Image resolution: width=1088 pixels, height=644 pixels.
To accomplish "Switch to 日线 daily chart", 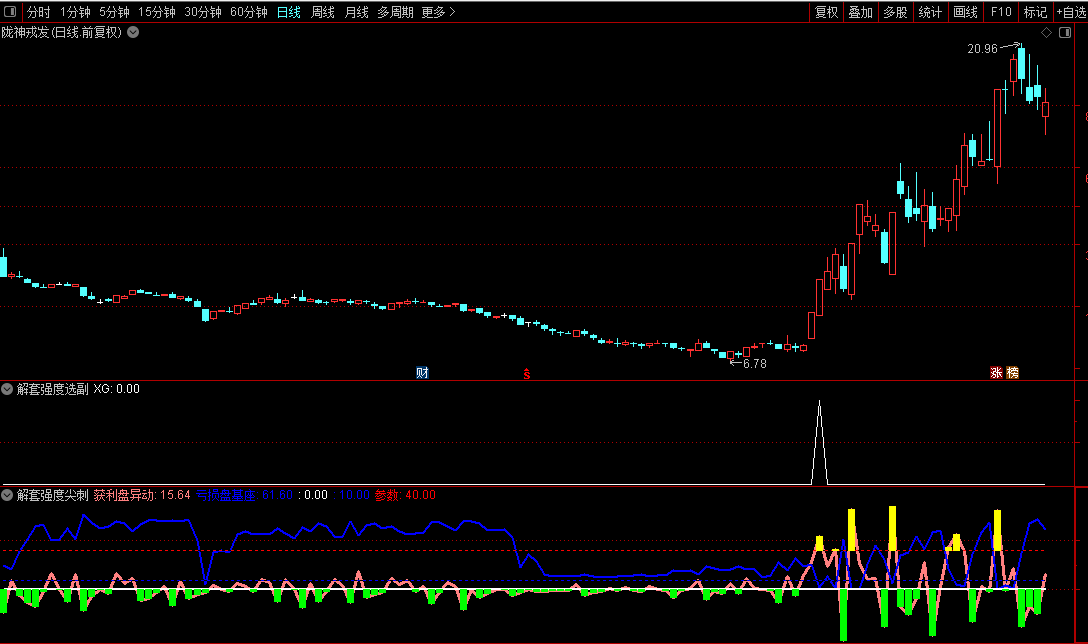I will point(289,12).
